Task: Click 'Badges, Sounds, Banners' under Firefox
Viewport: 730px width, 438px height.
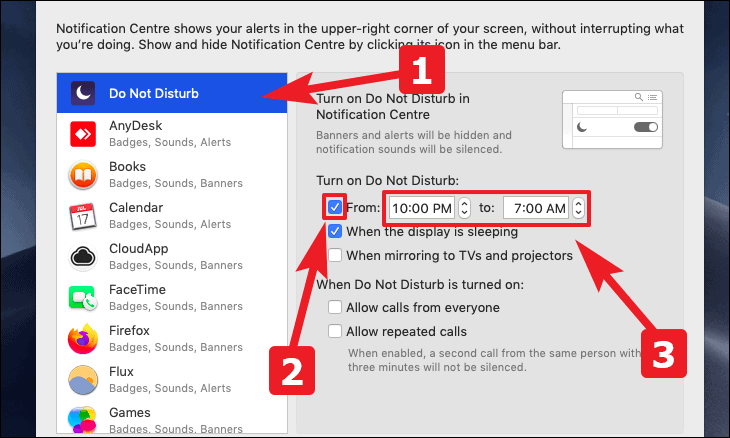Action: (176, 347)
